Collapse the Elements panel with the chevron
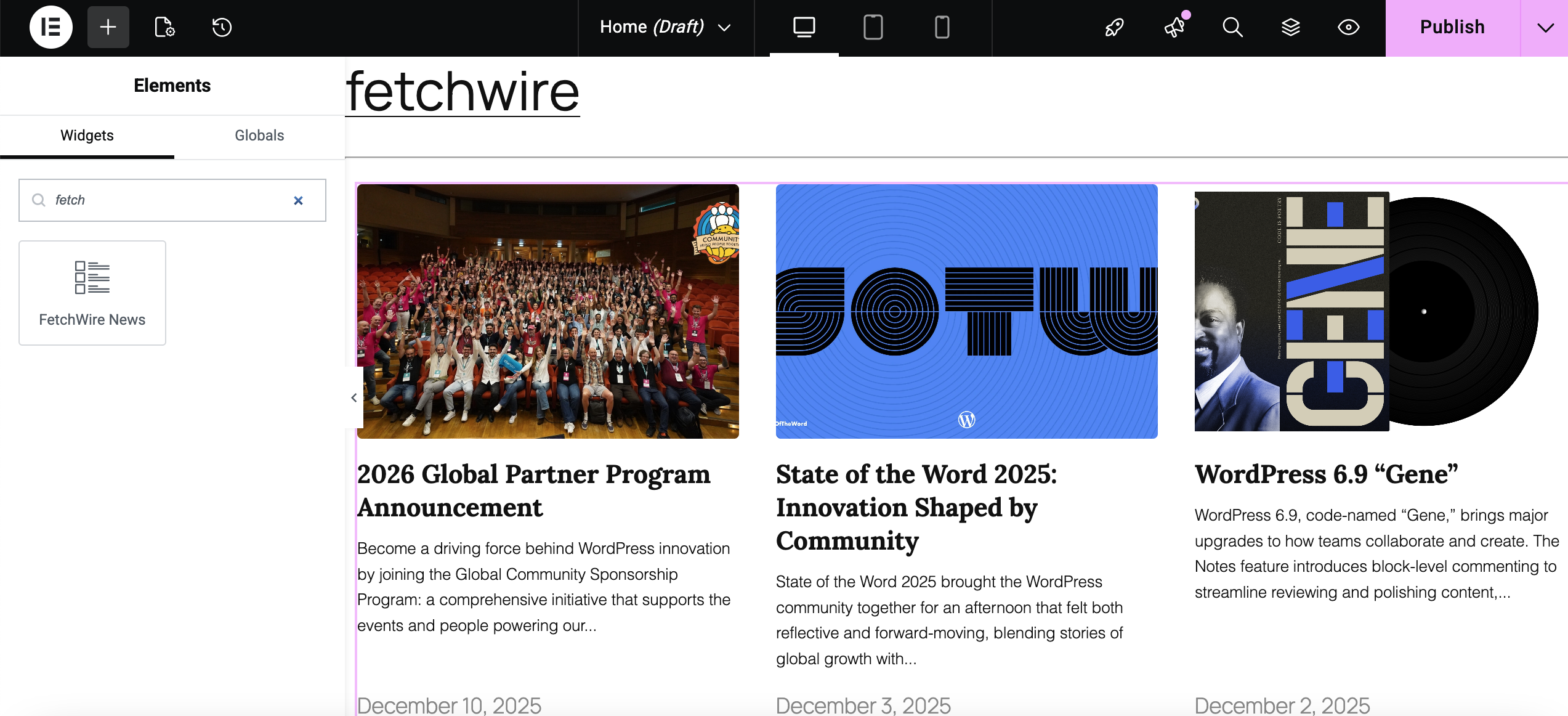This screenshot has width=1568, height=716. [354, 397]
